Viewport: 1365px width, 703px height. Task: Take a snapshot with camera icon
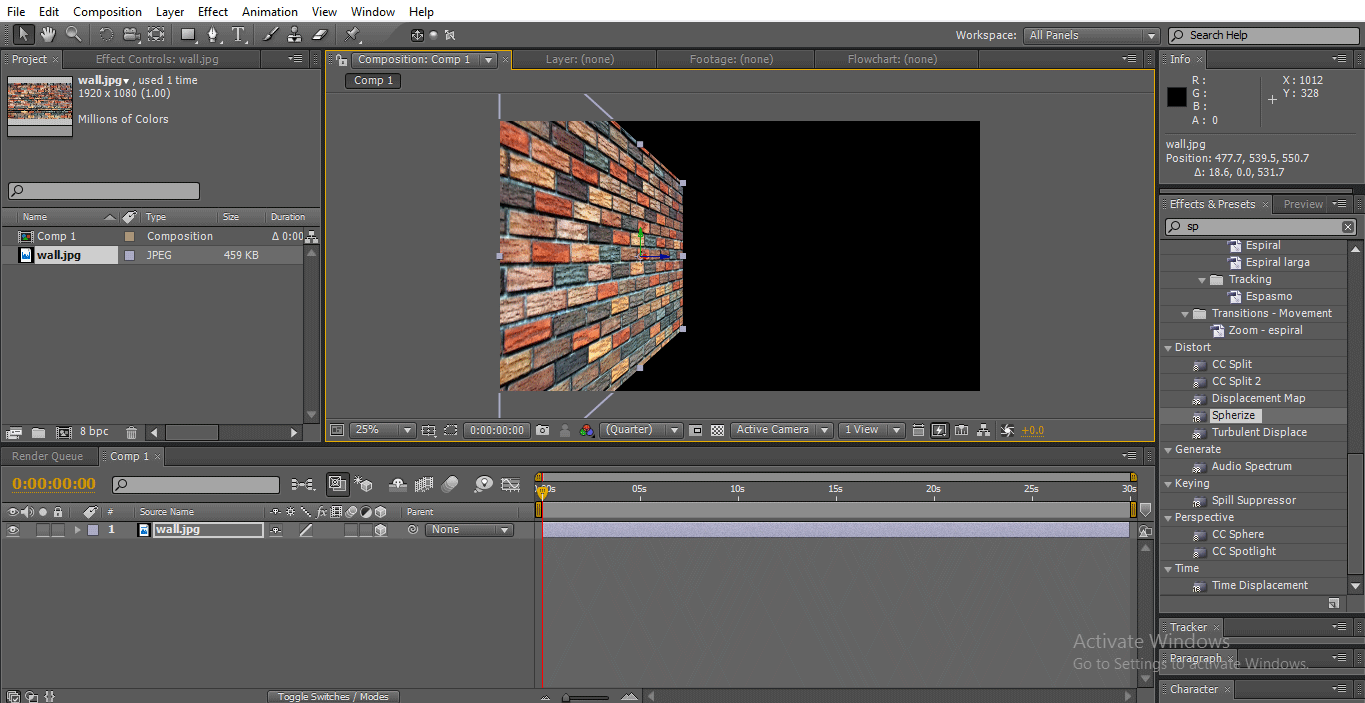[542, 430]
